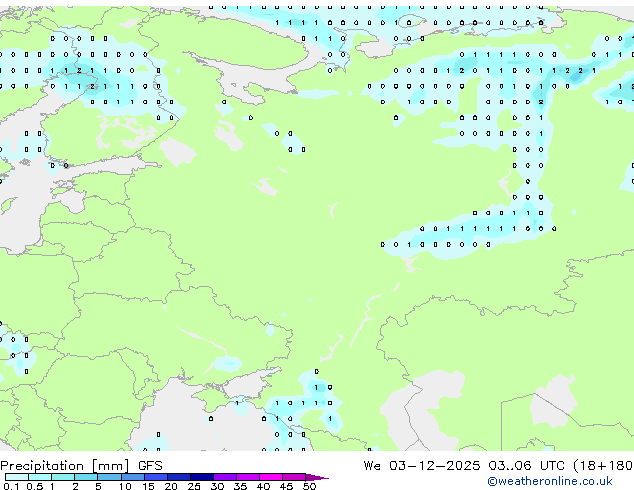Click the '(18+180' forecast run text

[x=603, y=466]
